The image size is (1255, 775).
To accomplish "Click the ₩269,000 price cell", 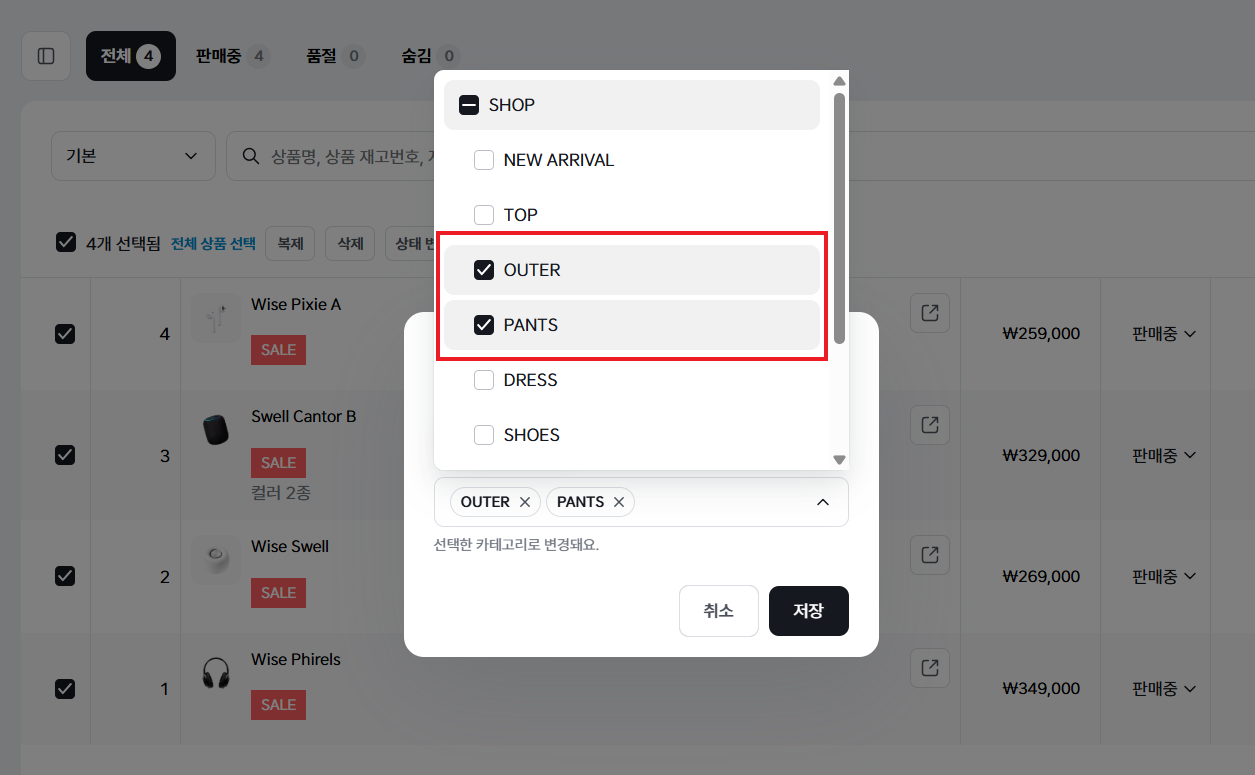I will [1041, 576].
